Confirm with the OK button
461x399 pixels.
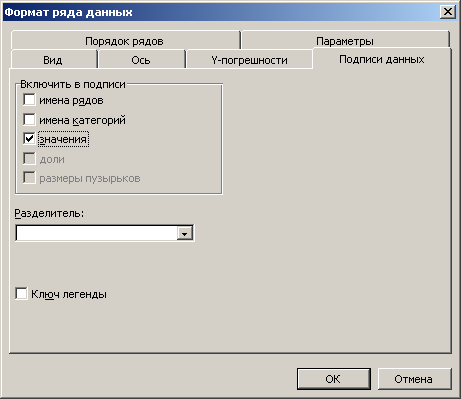click(333, 379)
